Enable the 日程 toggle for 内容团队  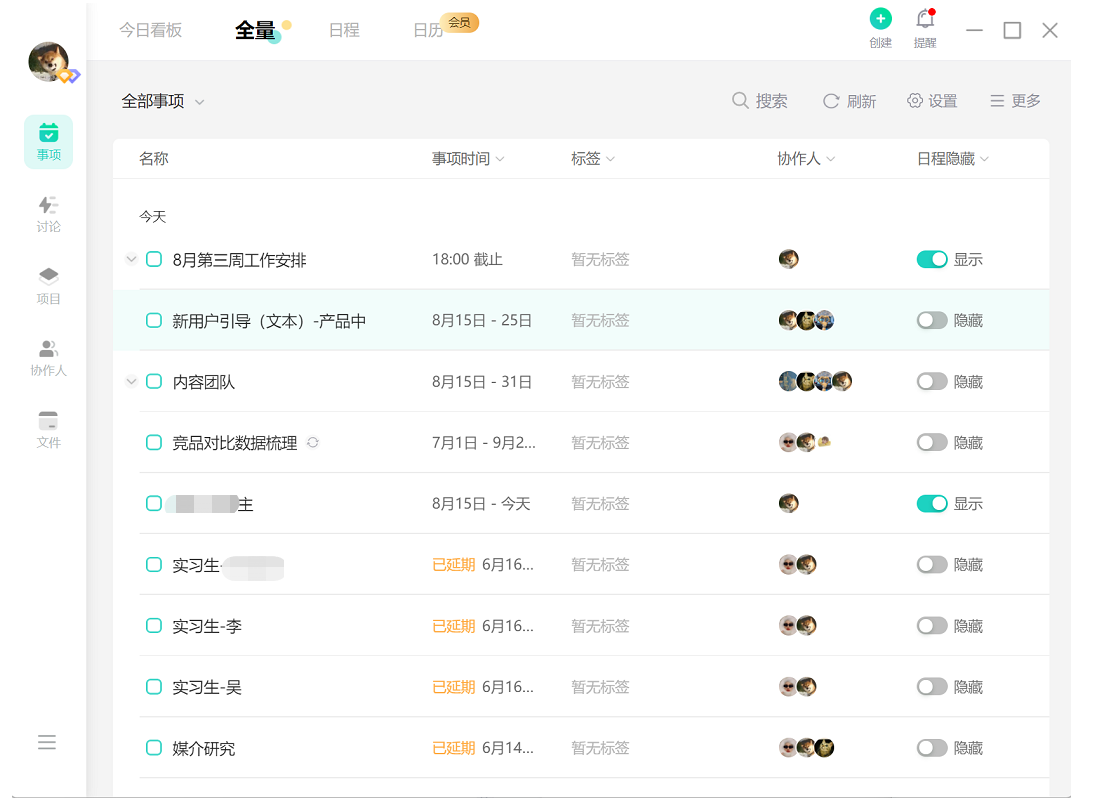click(932, 382)
